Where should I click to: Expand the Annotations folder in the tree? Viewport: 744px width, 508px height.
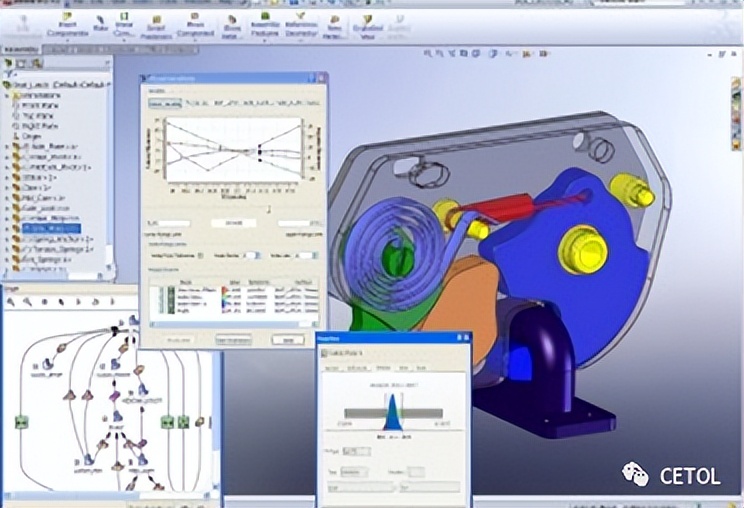[x=8, y=95]
